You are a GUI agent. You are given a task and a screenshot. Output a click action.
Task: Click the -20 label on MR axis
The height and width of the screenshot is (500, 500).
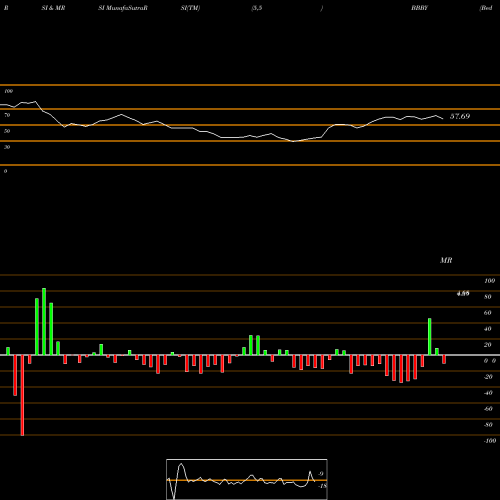pyautogui.click(x=488, y=377)
